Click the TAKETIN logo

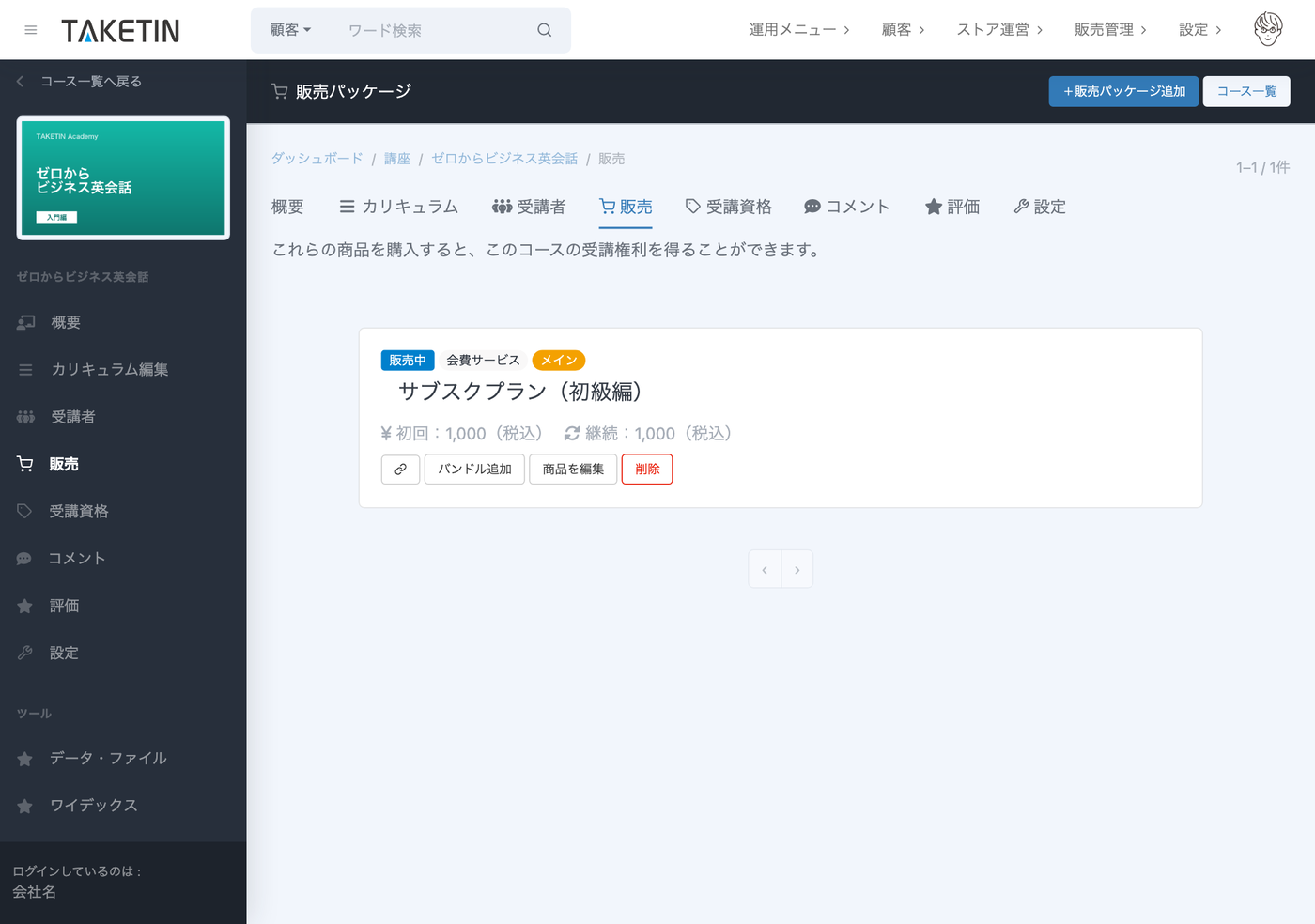click(x=120, y=31)
